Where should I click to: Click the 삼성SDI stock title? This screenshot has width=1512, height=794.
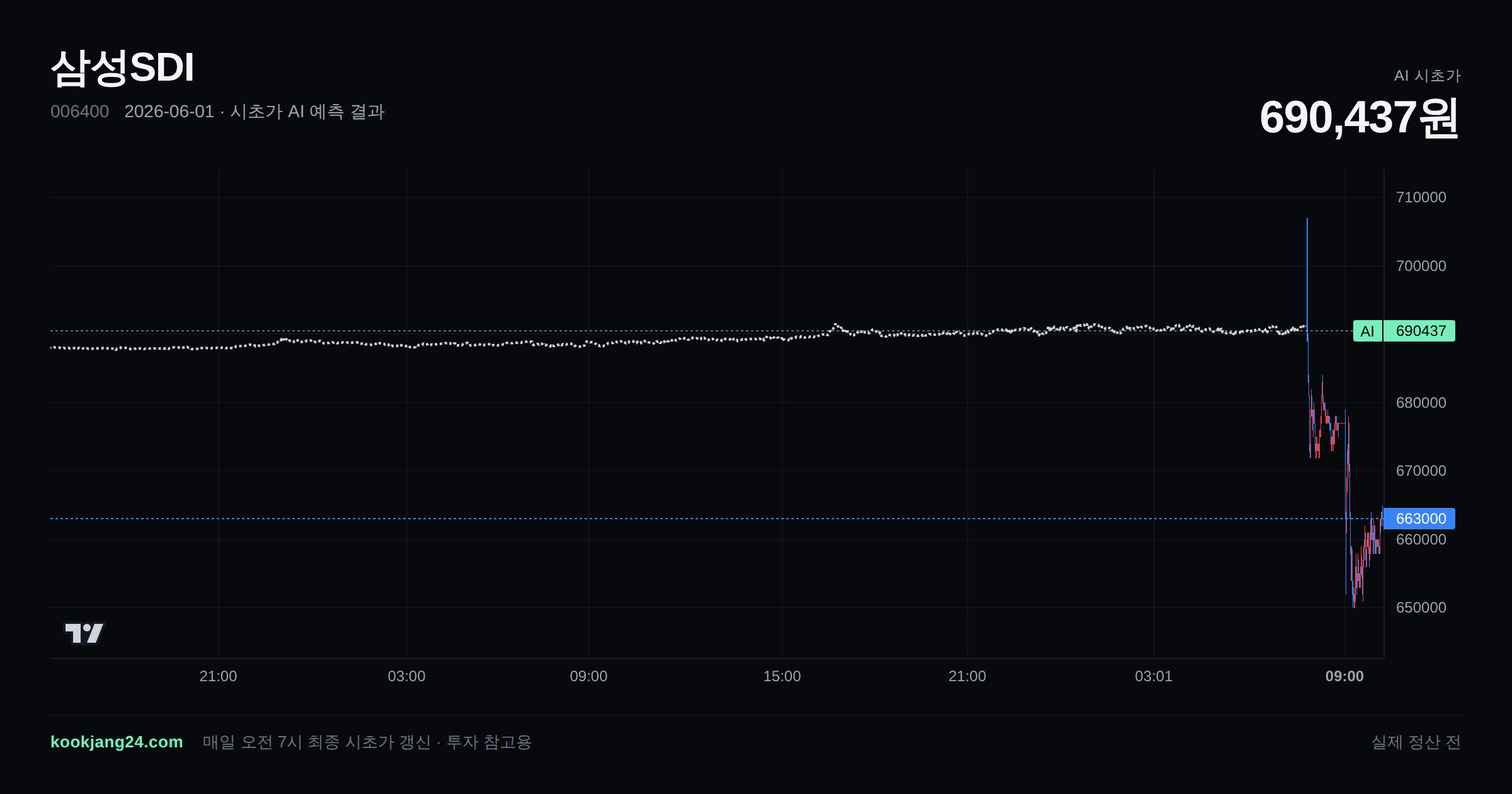click(122, 67)
